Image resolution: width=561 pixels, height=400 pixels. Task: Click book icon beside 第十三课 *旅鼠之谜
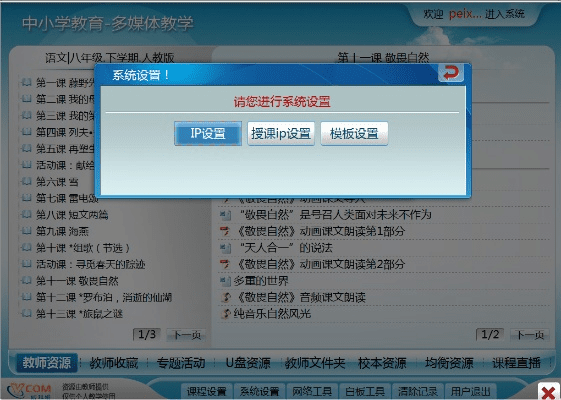pos(26,313)
